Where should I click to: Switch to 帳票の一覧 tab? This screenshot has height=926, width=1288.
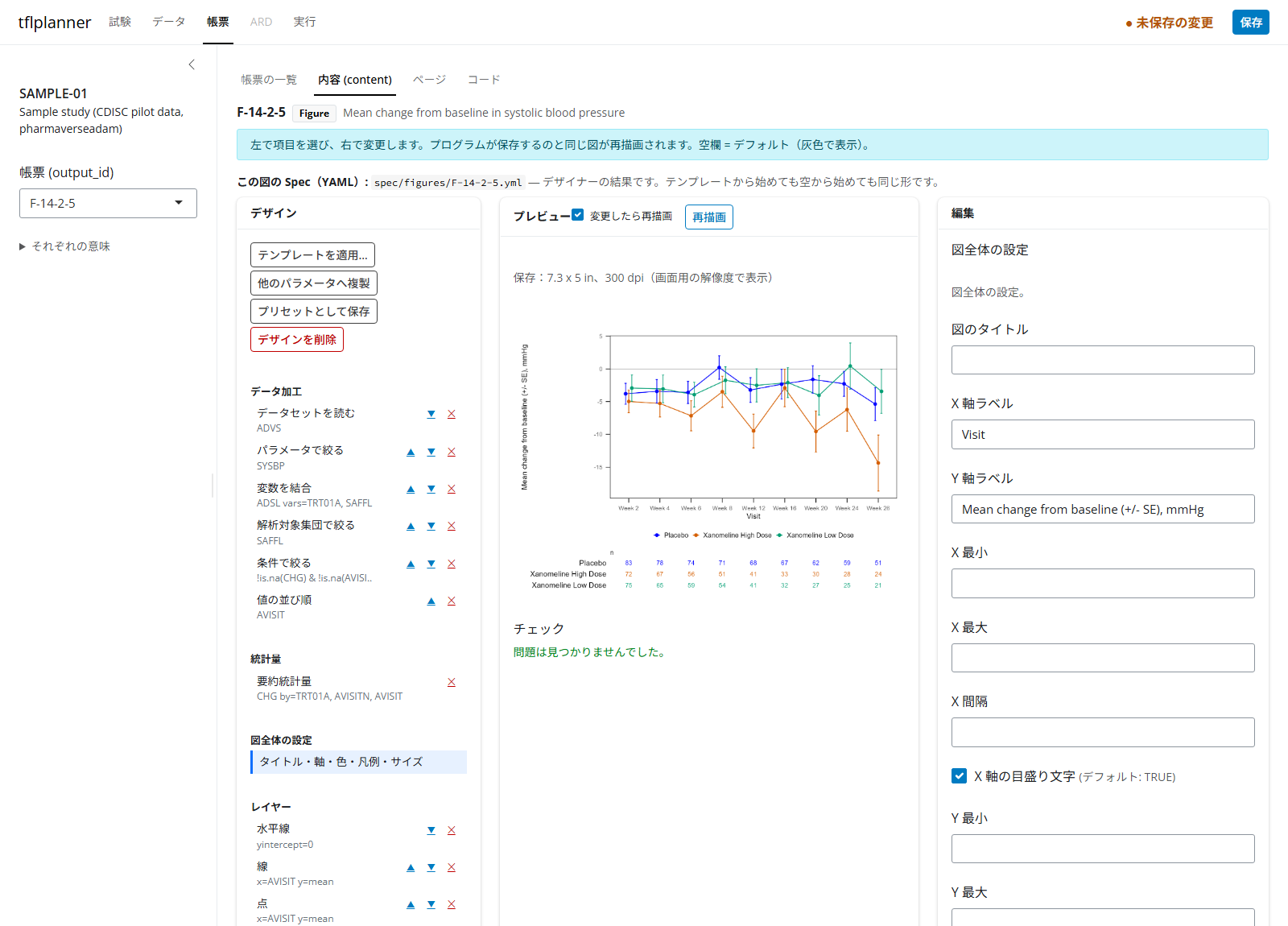coord(269,80)
